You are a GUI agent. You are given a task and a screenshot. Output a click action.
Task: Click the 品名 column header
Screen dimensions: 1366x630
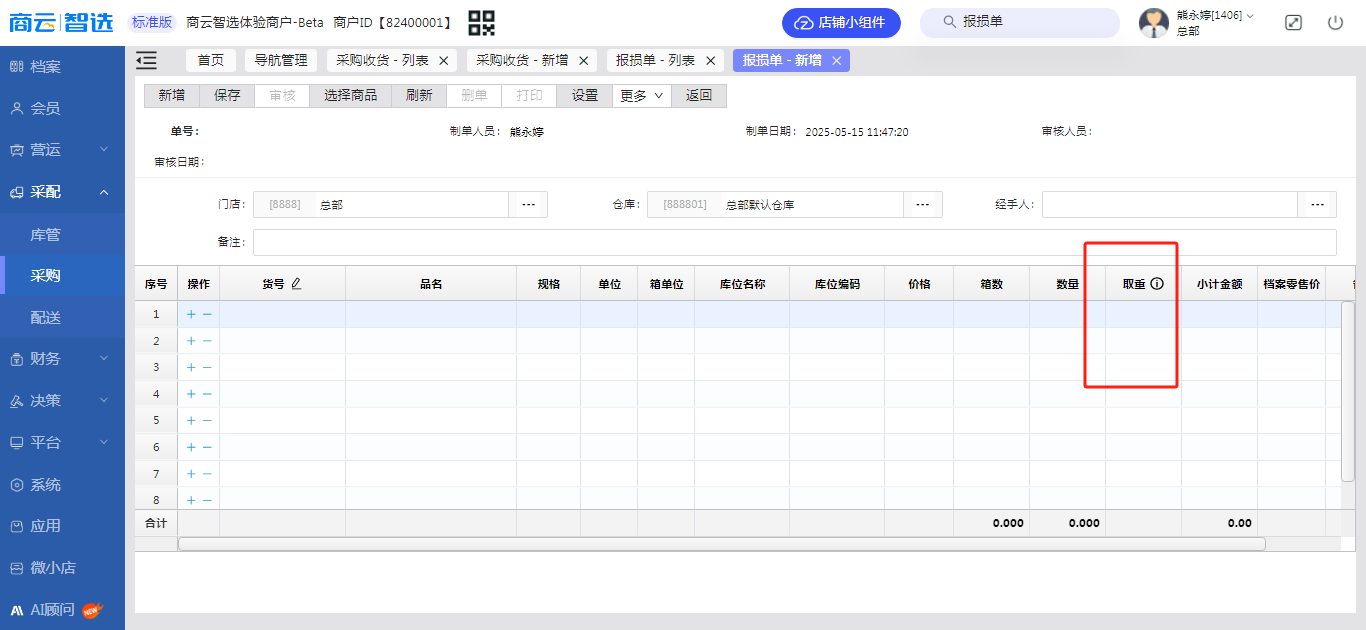pos(431,284)
